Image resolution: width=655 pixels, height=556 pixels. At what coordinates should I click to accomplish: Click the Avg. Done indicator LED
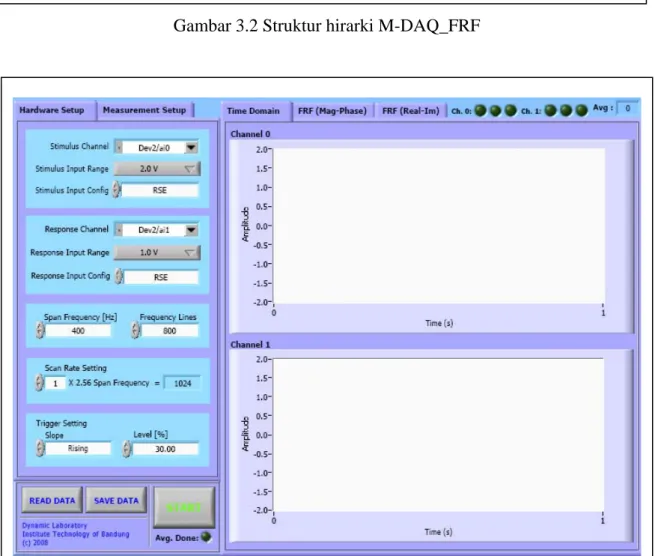click(x=206, y=537)
